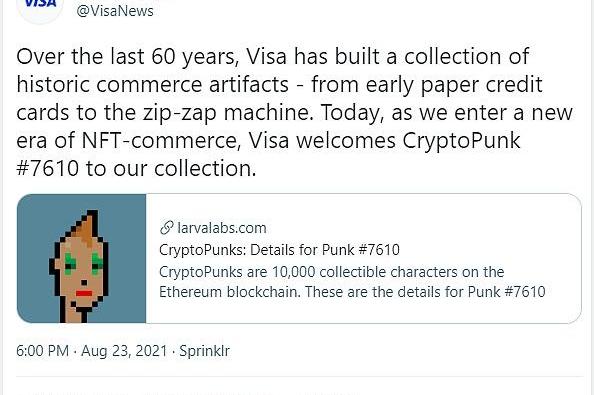
Task: Click the tweet's first line mentioning 60 years
Action: click(272, 56)
